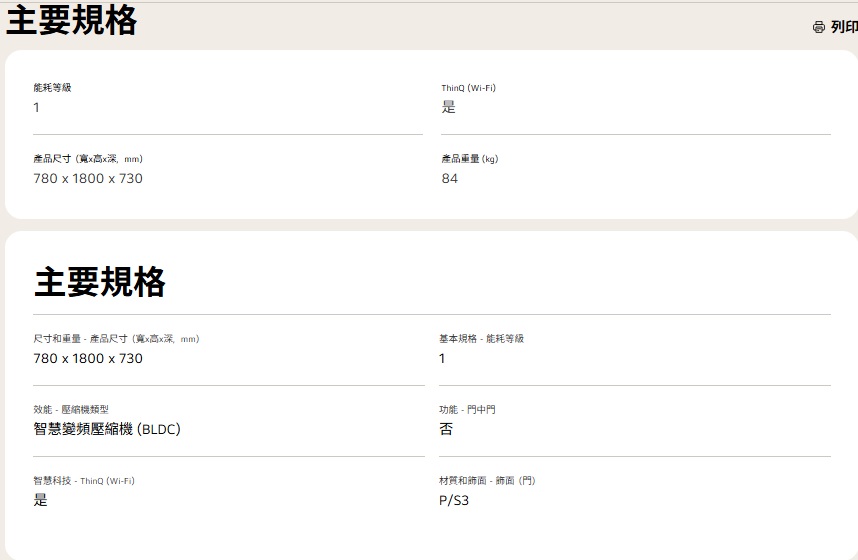Image resolution: width=858 pixels, height=560 pixels.
Task: Click the 是 value under top ThinQ (Wi-Fi)
Action: (448, 107)
